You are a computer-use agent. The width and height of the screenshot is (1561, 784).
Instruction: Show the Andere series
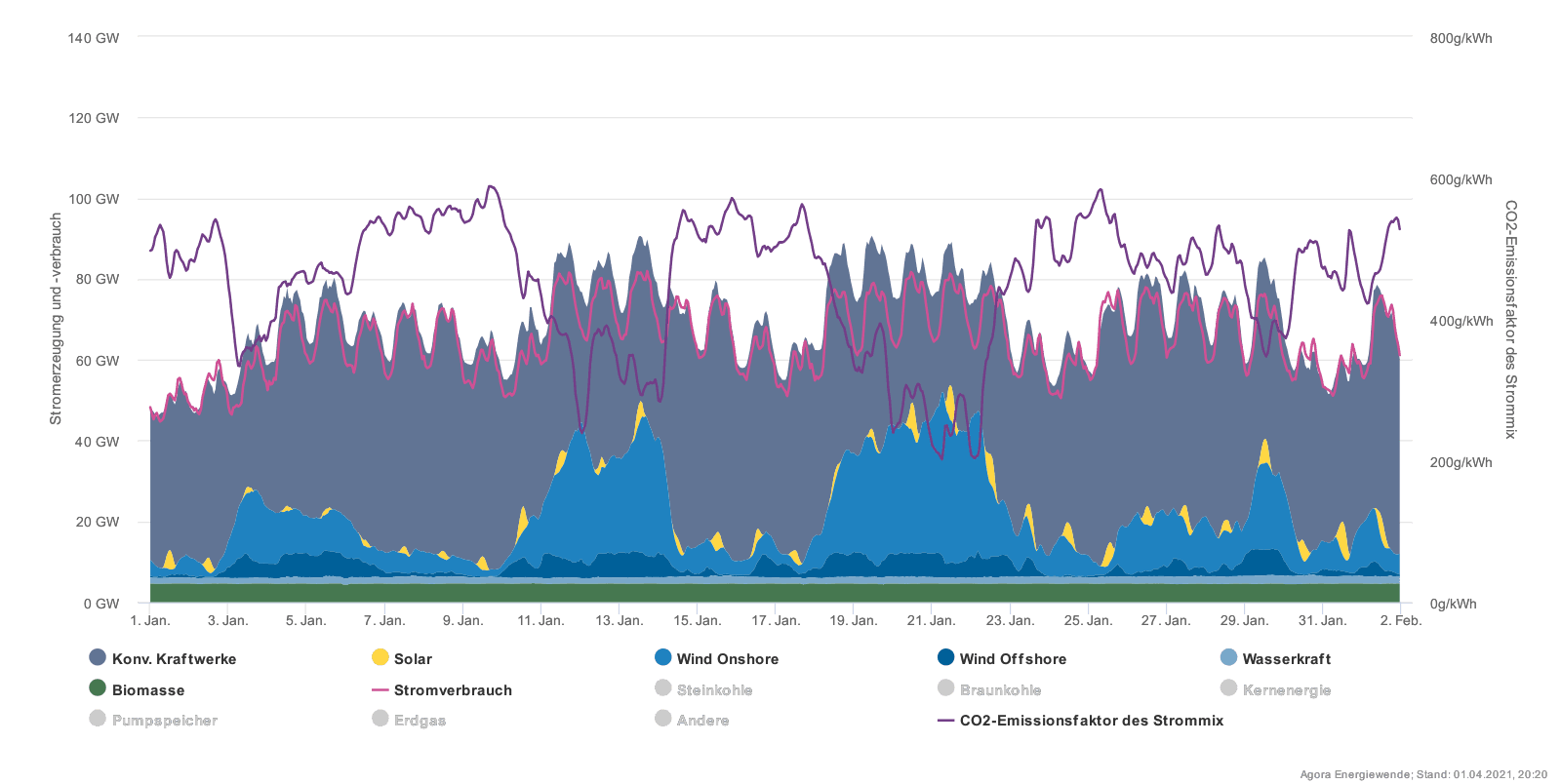pos(692,720)
